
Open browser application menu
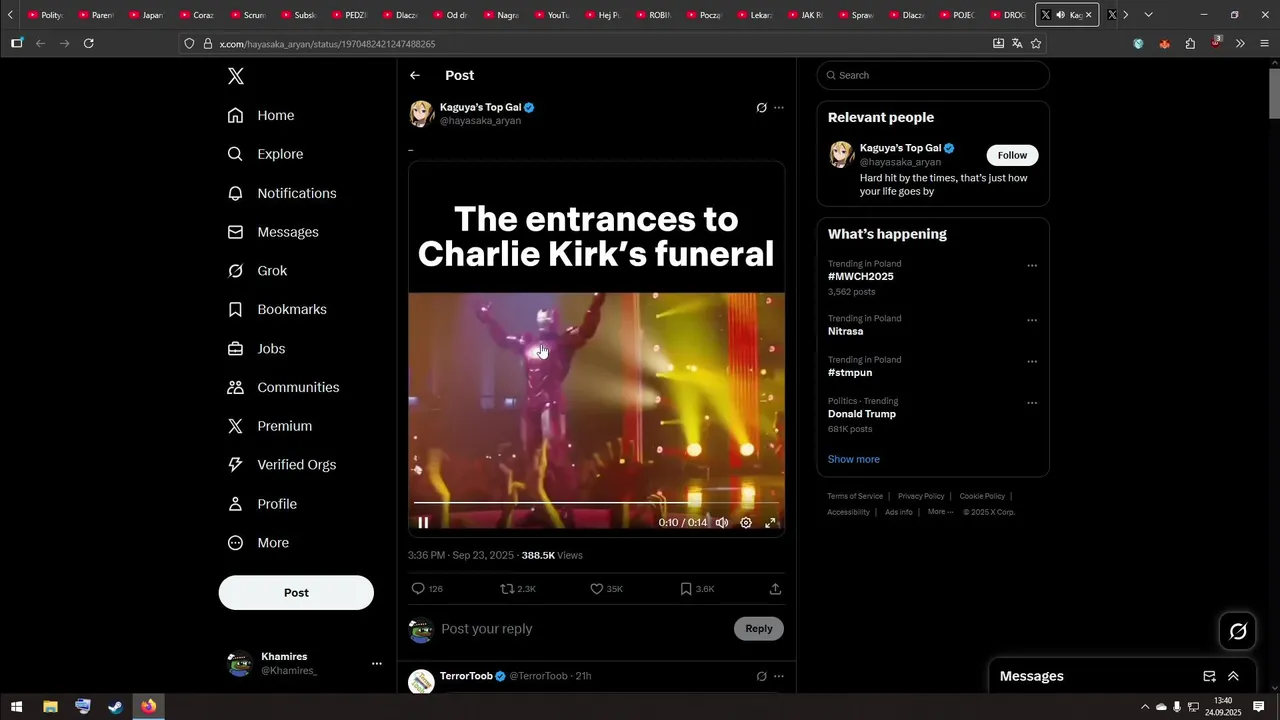[x=1264, y=44]
